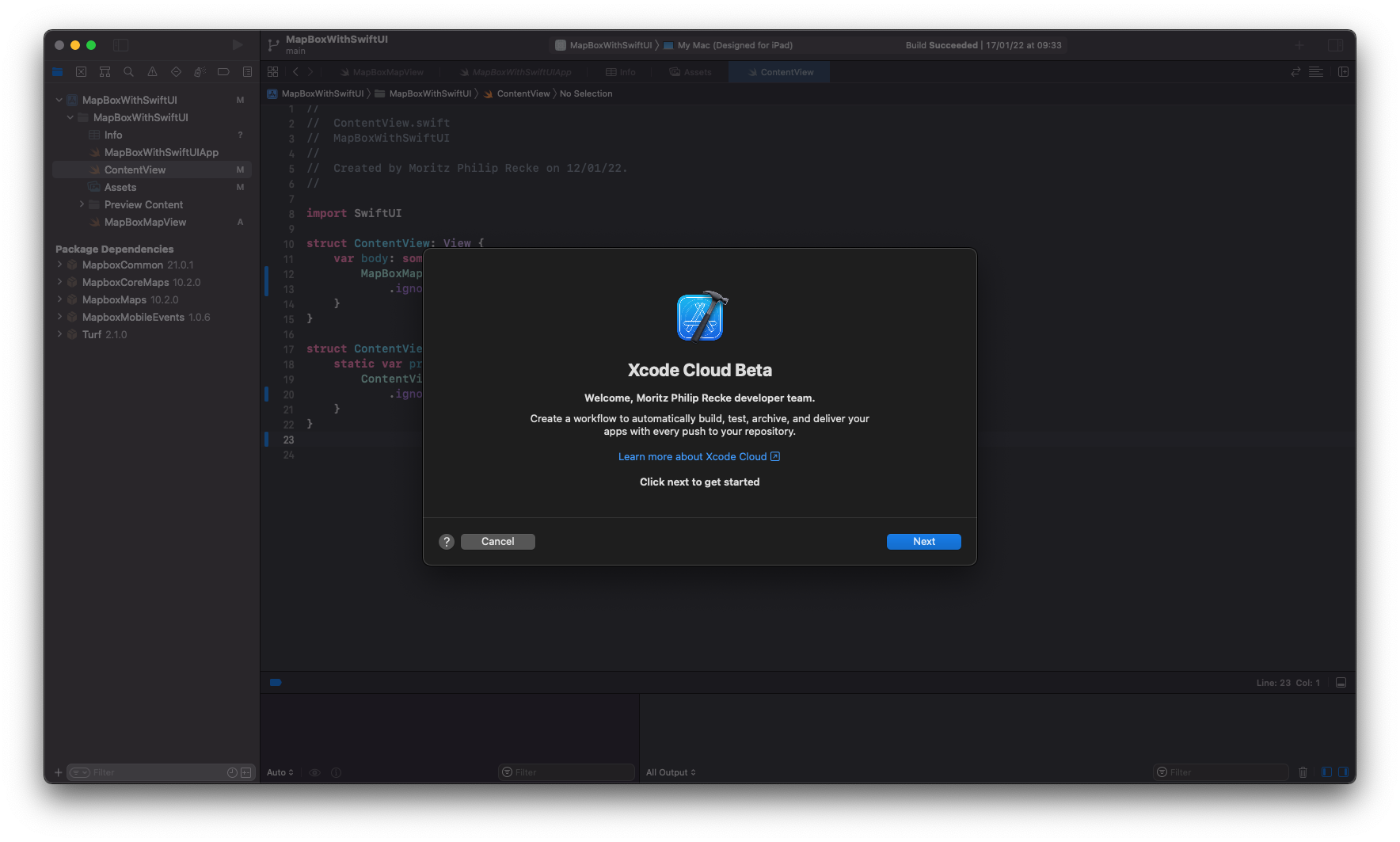The height and width of the screenshot is (842, 1400).
Task: Toggle the variables view pane
Action: click(x=1326, y=772)
